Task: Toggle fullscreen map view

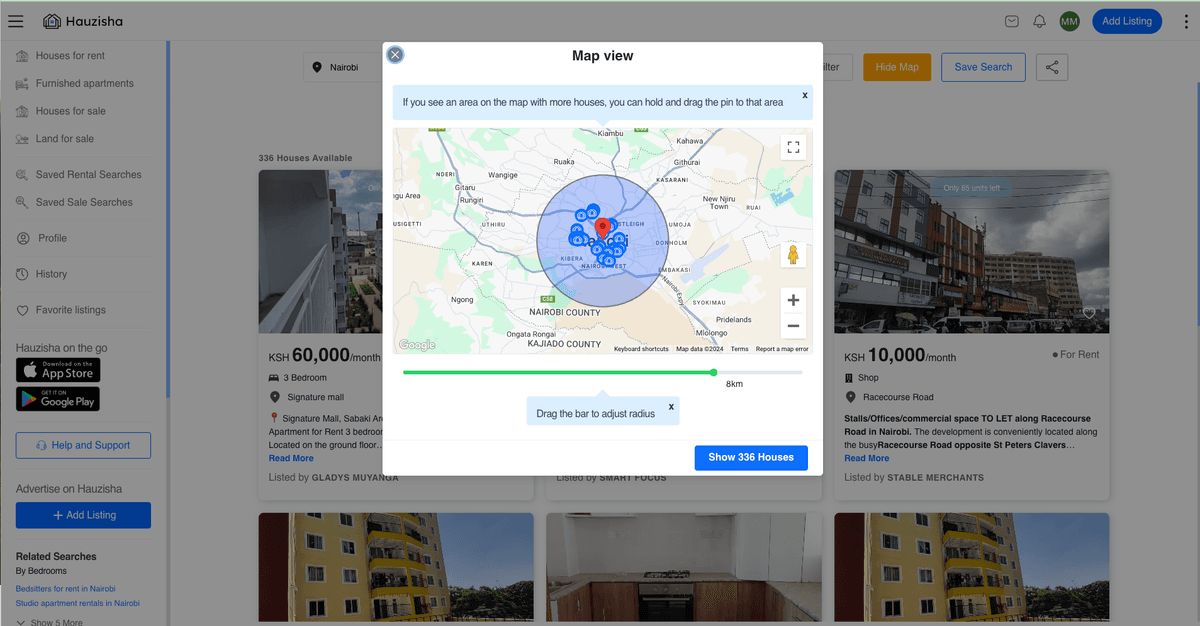Action: pyautogui.click(x=793, y=148)
